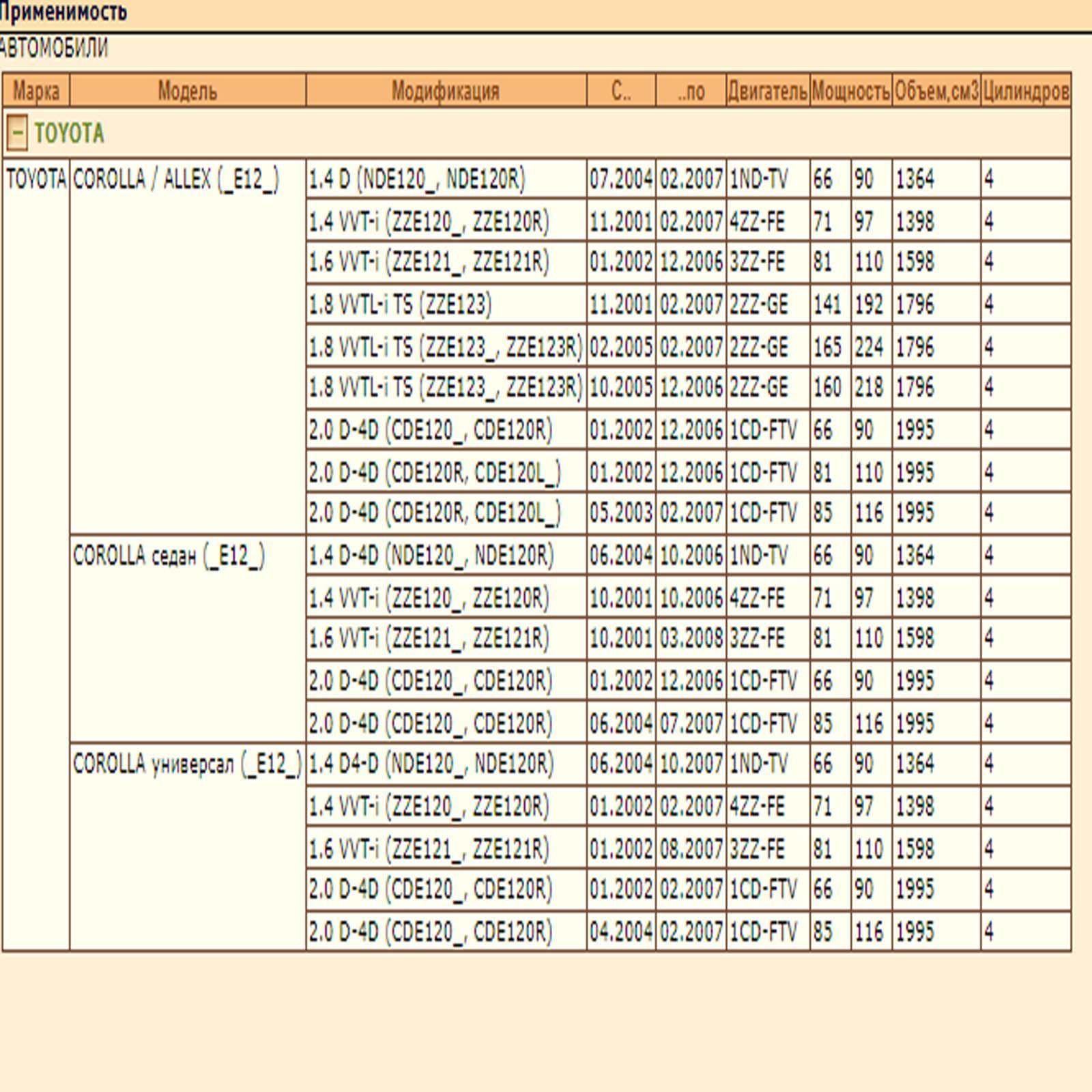Viewport: 1092px width, 1092px height.
Task: Sort table by Модификация column header
Action: (445, 91)
